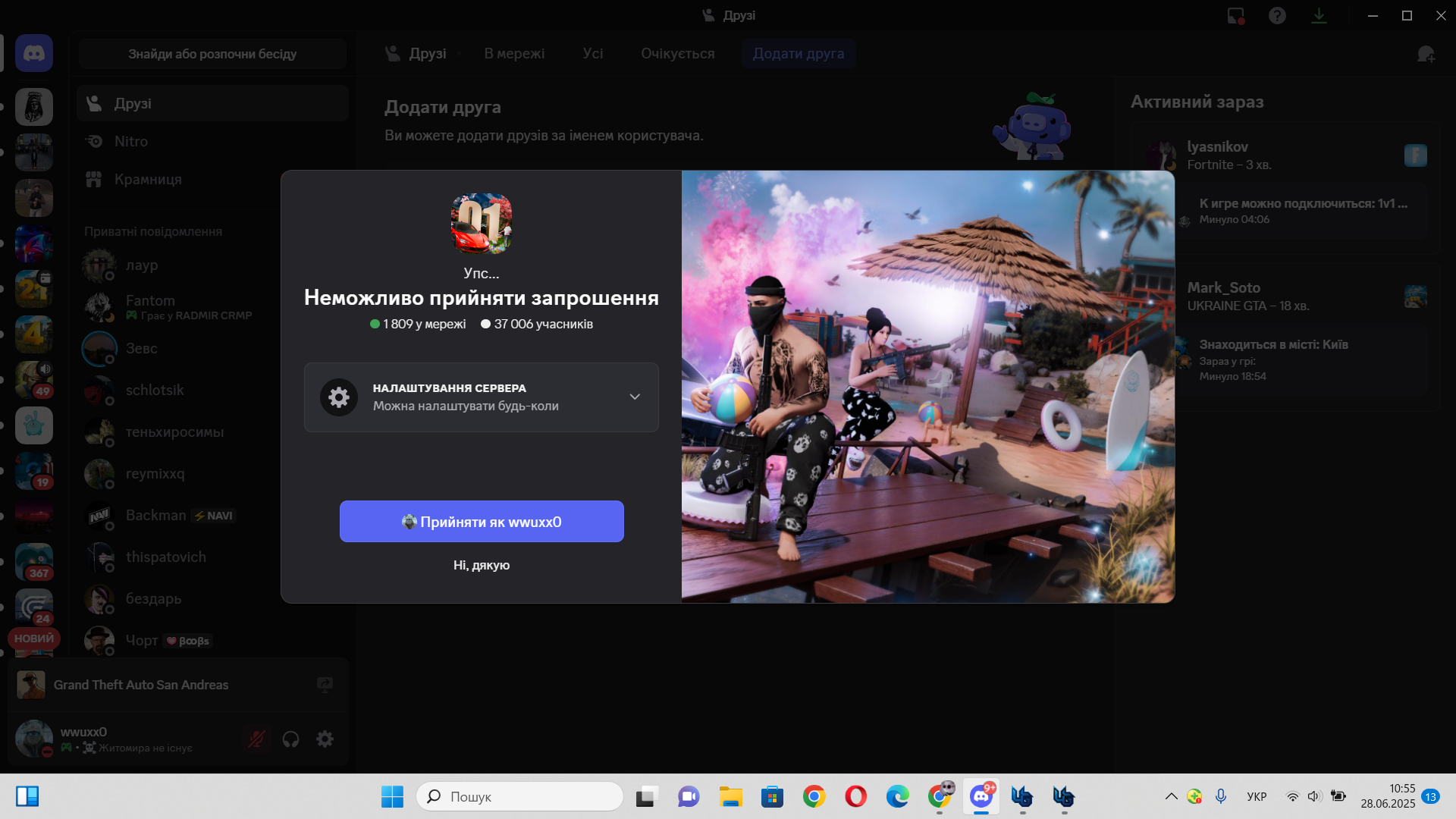Select the Друзі sidebar entry
Screen dimensions: 1456x819
click(x=212, y=103)
